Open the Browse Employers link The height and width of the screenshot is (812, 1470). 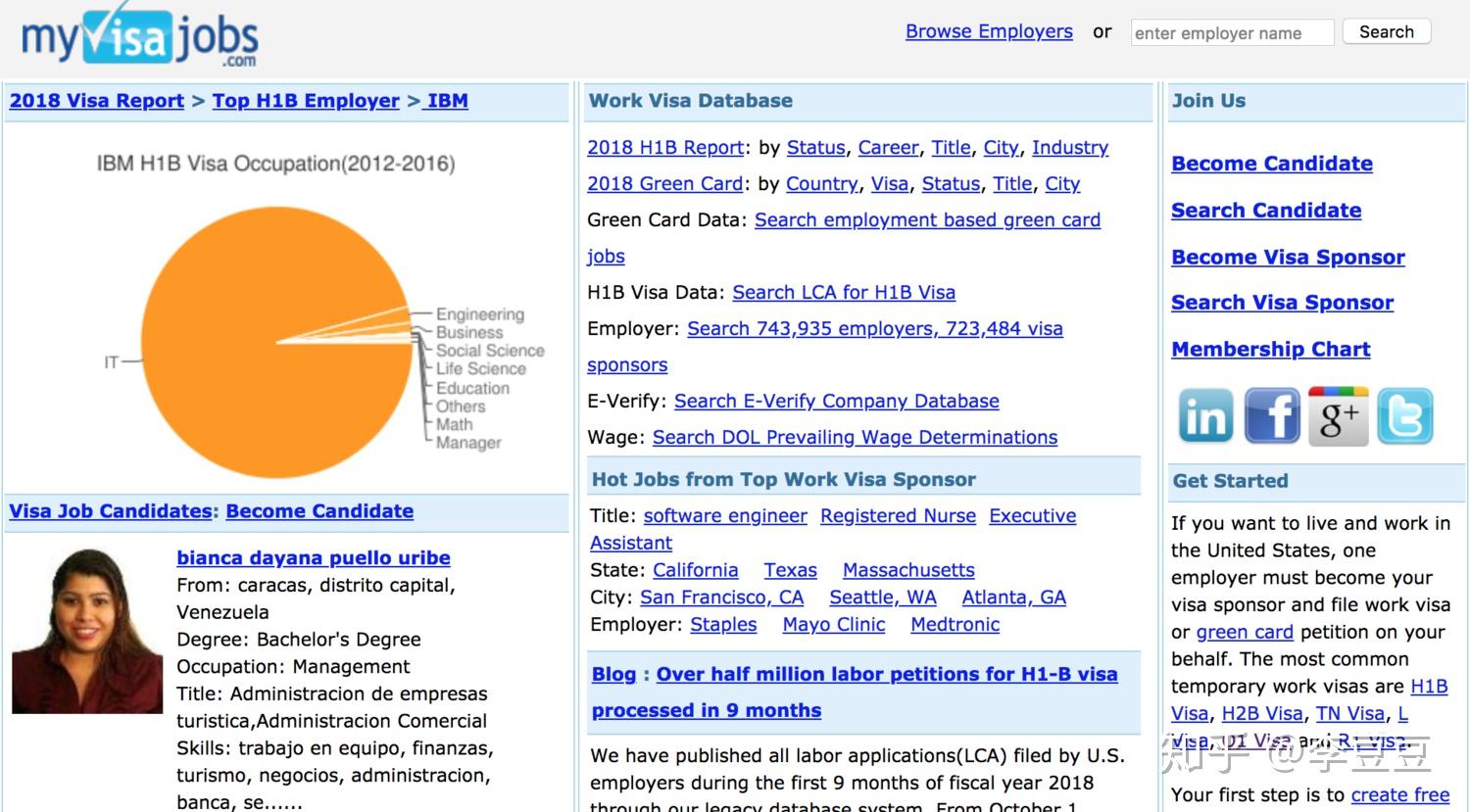click(989, 31)
